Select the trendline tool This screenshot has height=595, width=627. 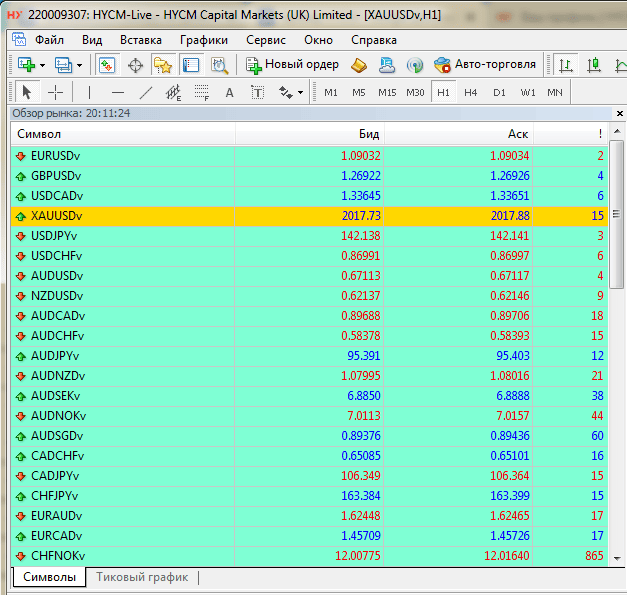146,92
